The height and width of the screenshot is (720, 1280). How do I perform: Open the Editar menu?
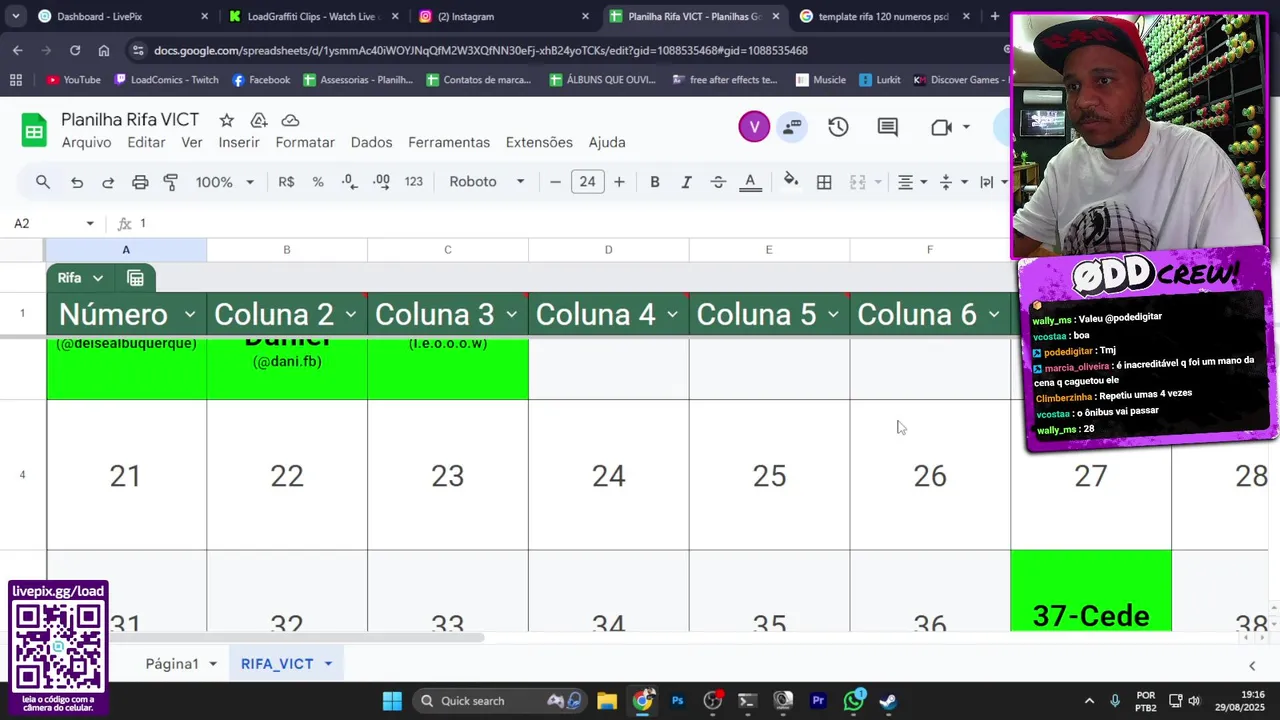pyautogui.click(x=146, y=142)
